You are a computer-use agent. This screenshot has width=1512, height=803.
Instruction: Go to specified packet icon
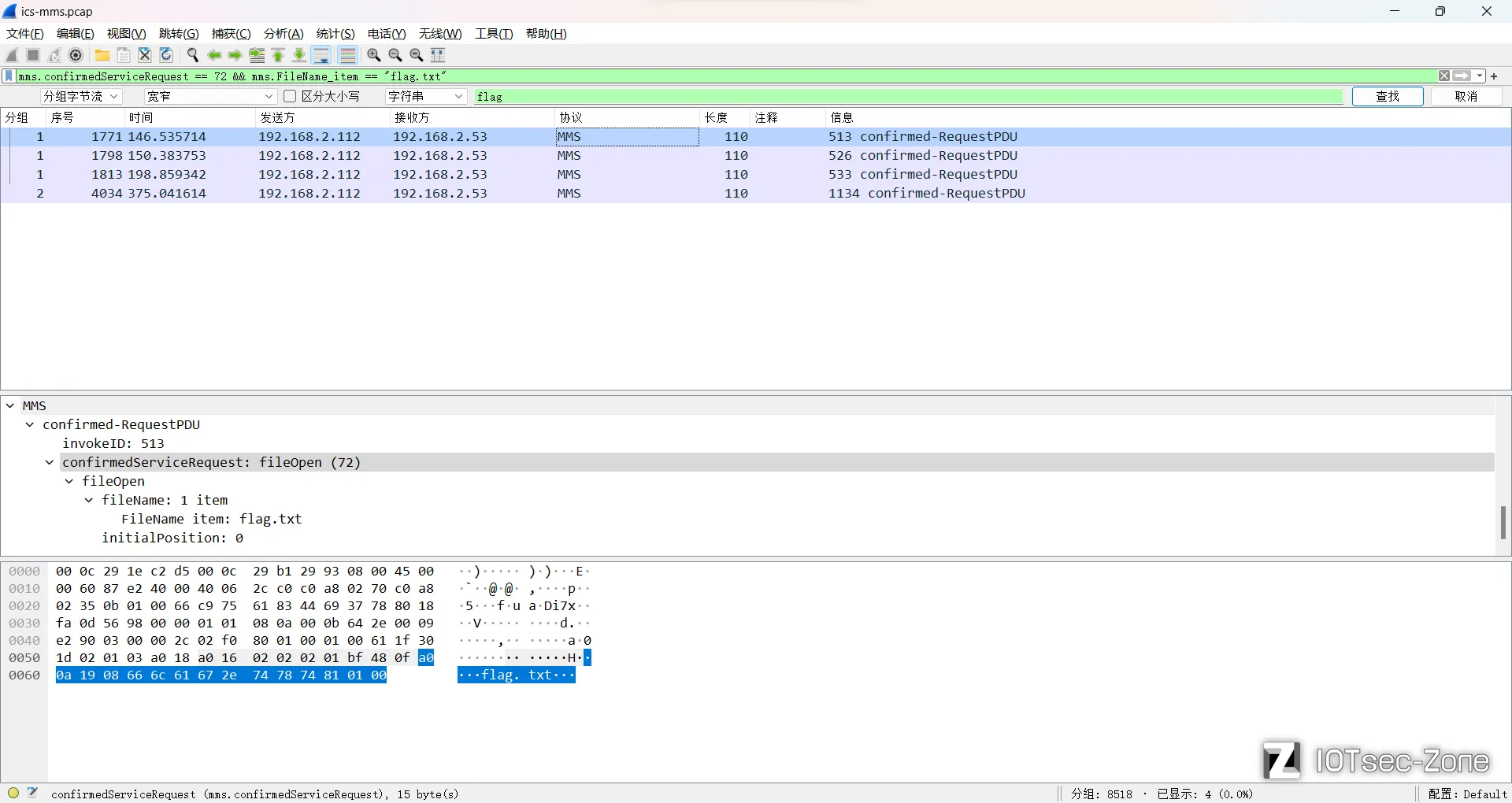(x=257, y=55)
